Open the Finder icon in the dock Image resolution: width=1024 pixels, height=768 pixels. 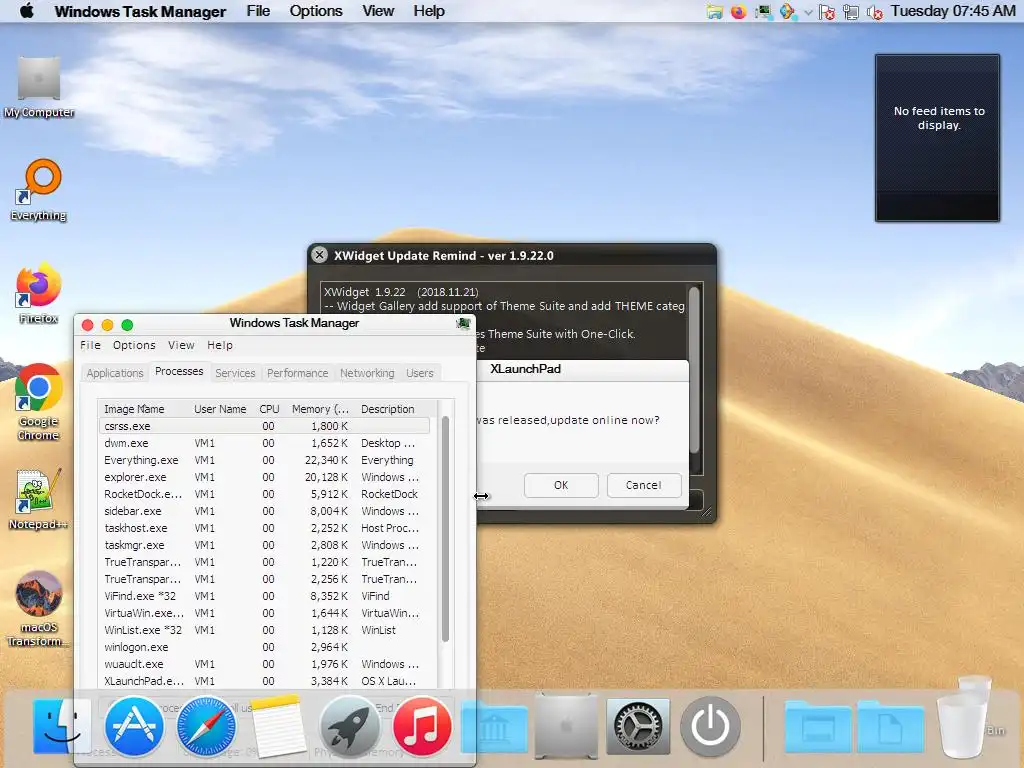coord(62,726)
